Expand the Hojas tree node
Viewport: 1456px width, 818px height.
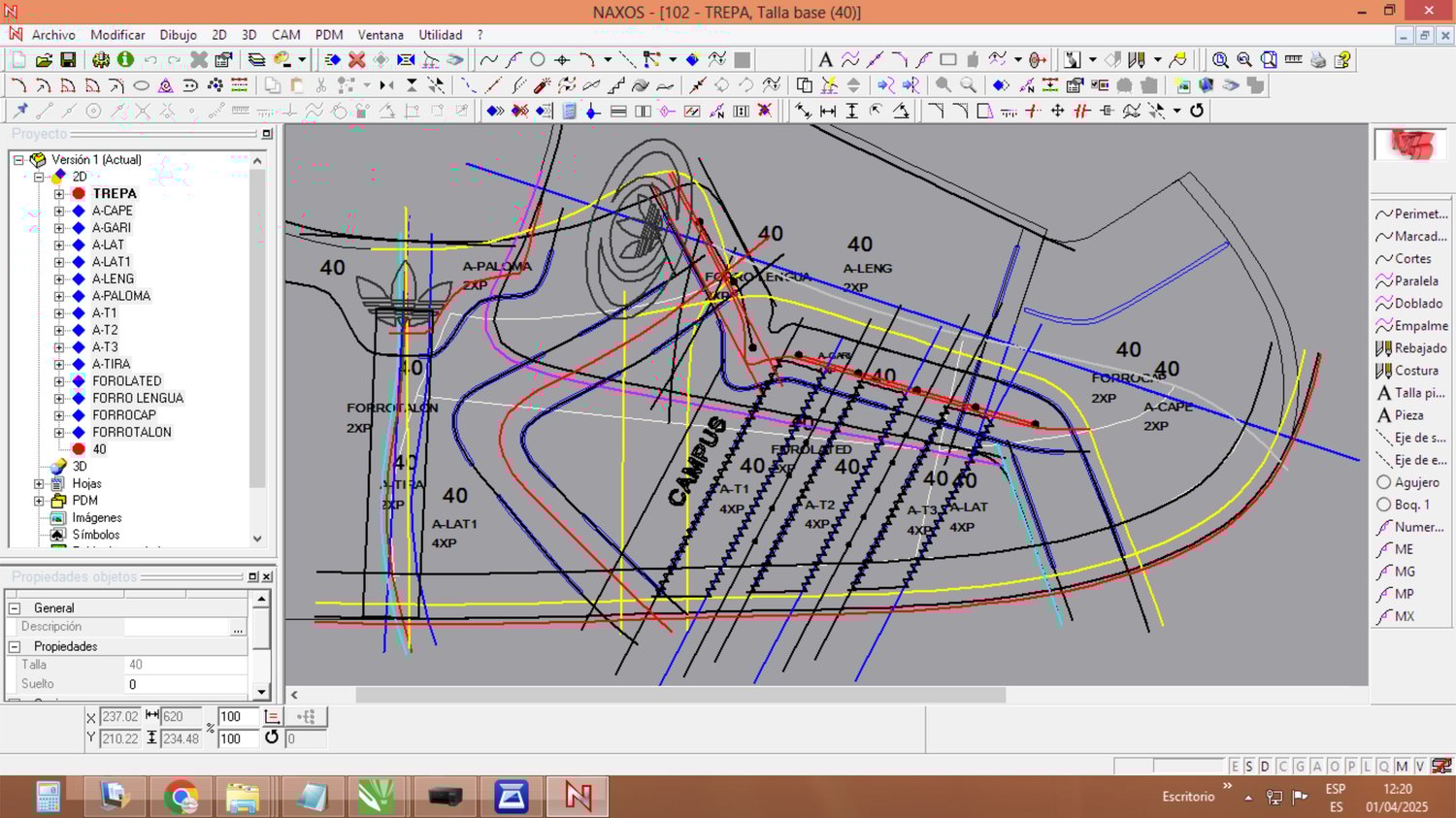click(x=39, y=483)
